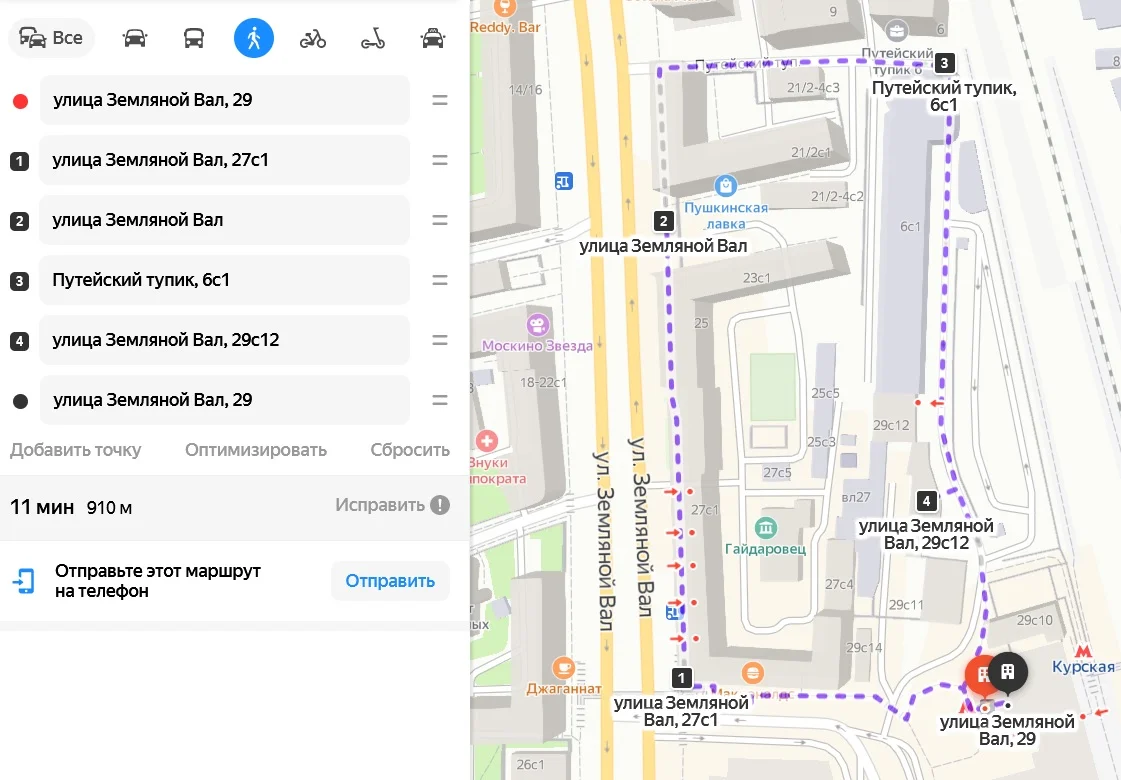Click building label 29с14 on the map

click(864, 647)
